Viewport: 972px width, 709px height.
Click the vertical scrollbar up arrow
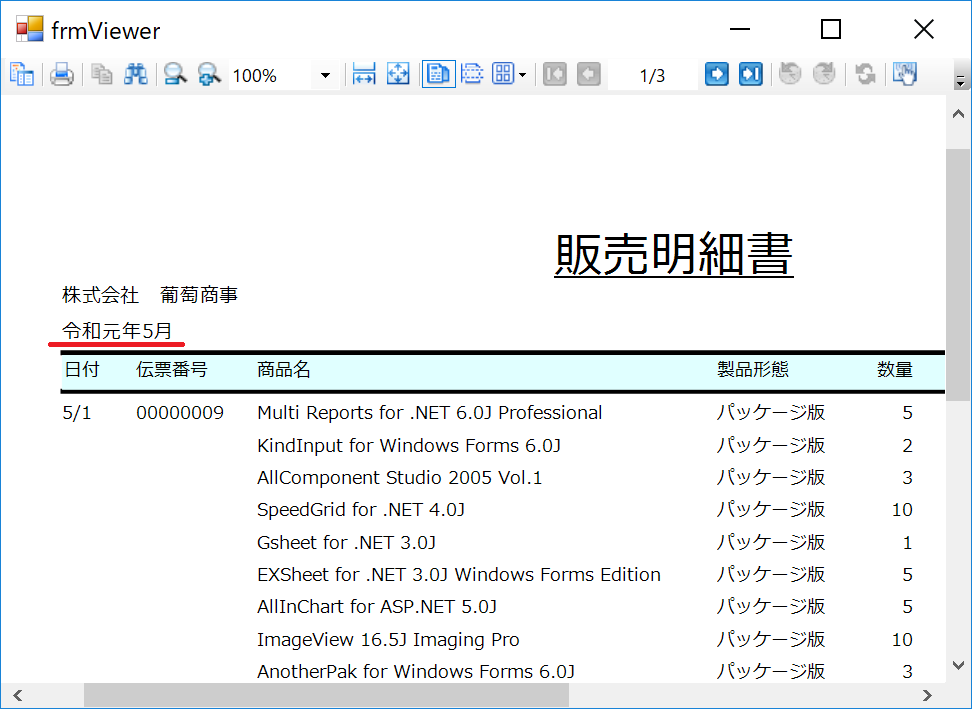[958, 114]
